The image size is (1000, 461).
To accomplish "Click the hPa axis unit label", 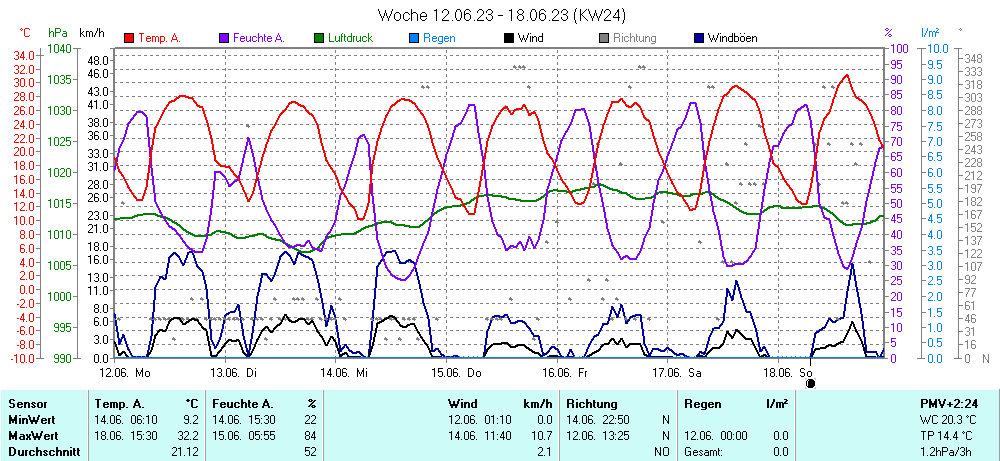I will [x=56, y=33].
